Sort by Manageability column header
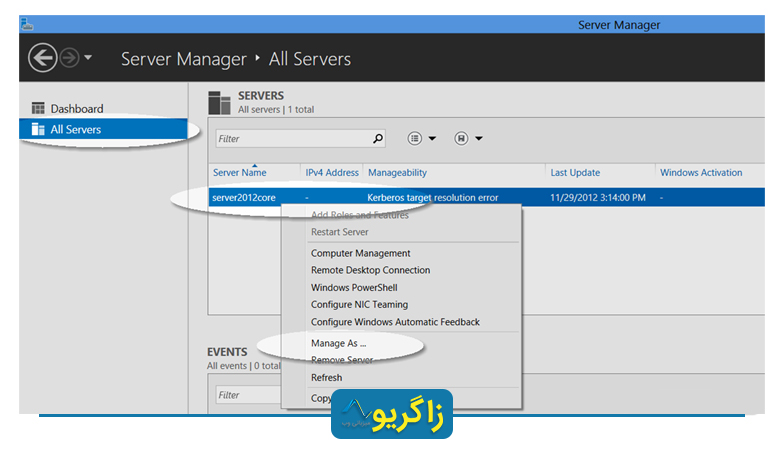The image size is (784, 450). [398, 172]
